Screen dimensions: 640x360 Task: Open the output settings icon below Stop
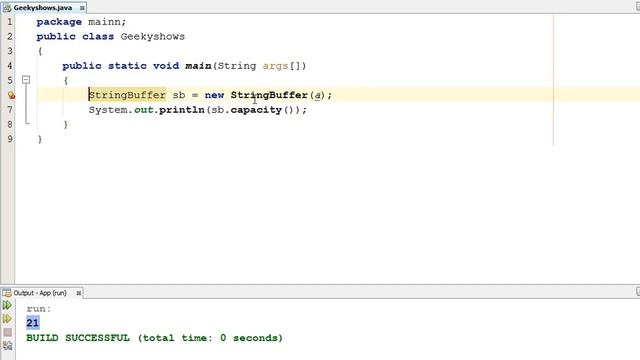tap(7, 346)
